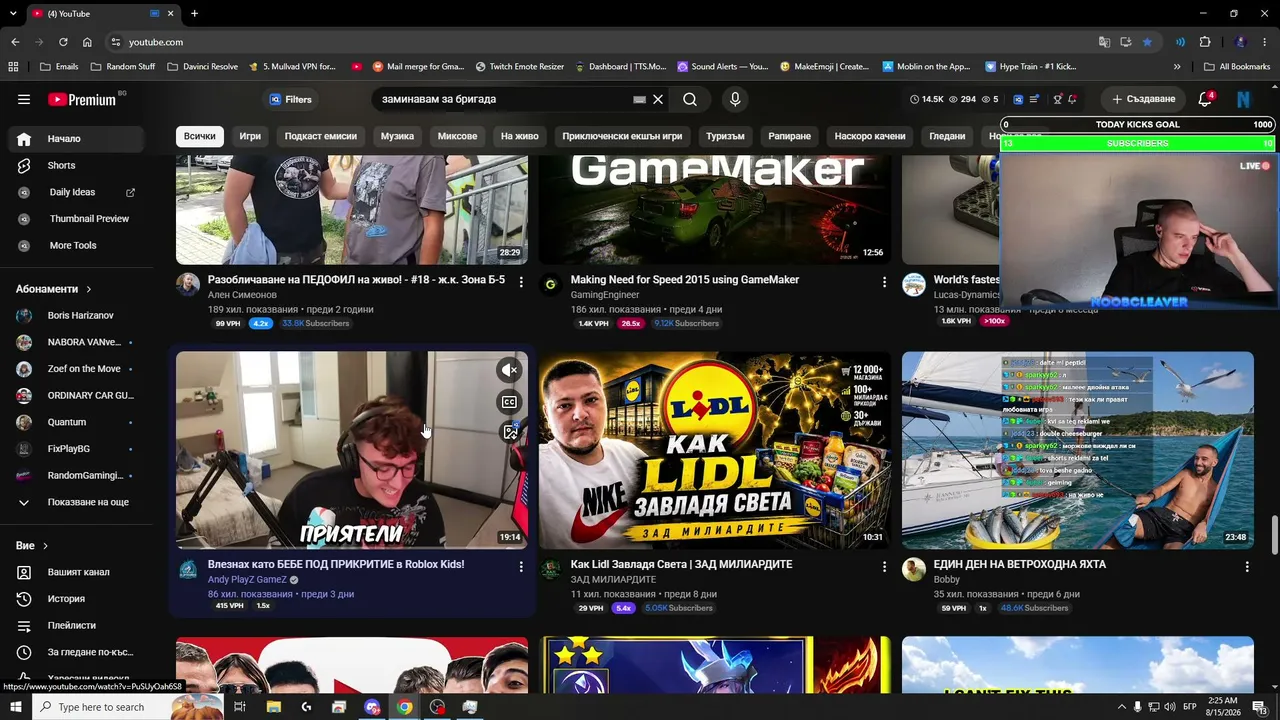Clear the search box text

coord(658,99)
